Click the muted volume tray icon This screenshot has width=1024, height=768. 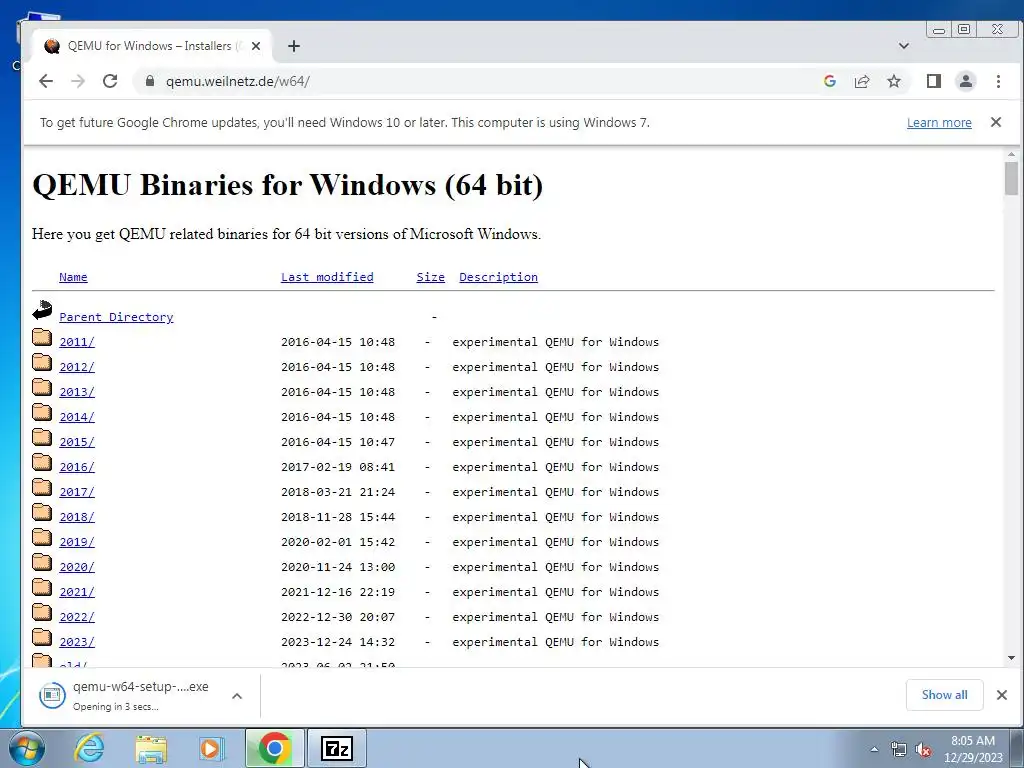pos(923,750)
